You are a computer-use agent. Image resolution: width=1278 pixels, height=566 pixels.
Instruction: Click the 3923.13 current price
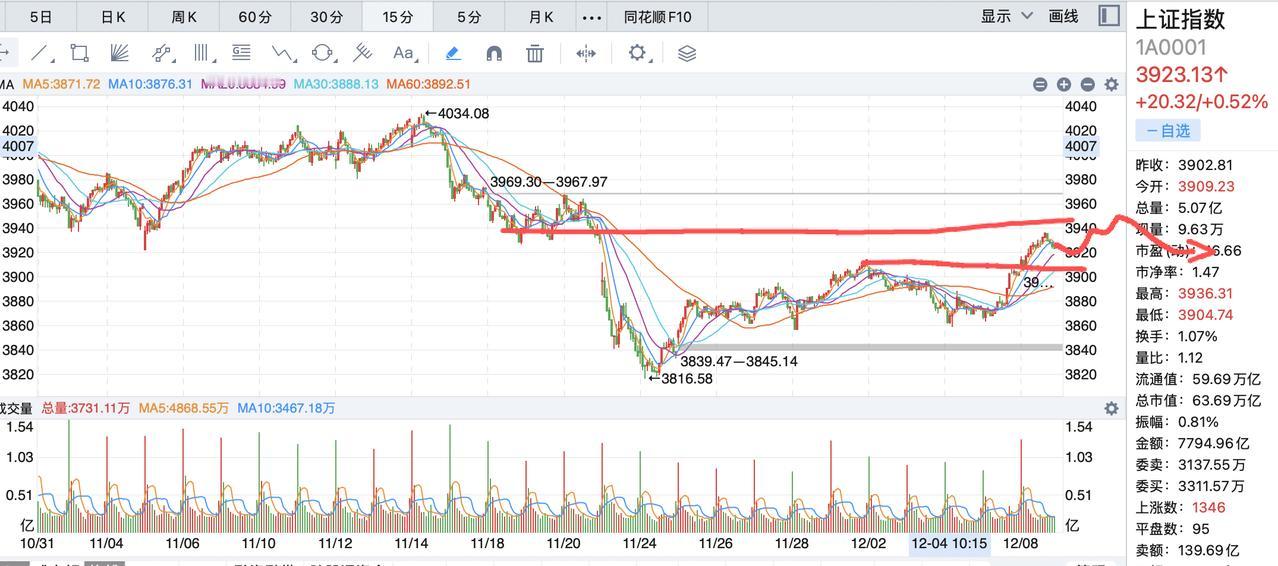point(1182,74)
